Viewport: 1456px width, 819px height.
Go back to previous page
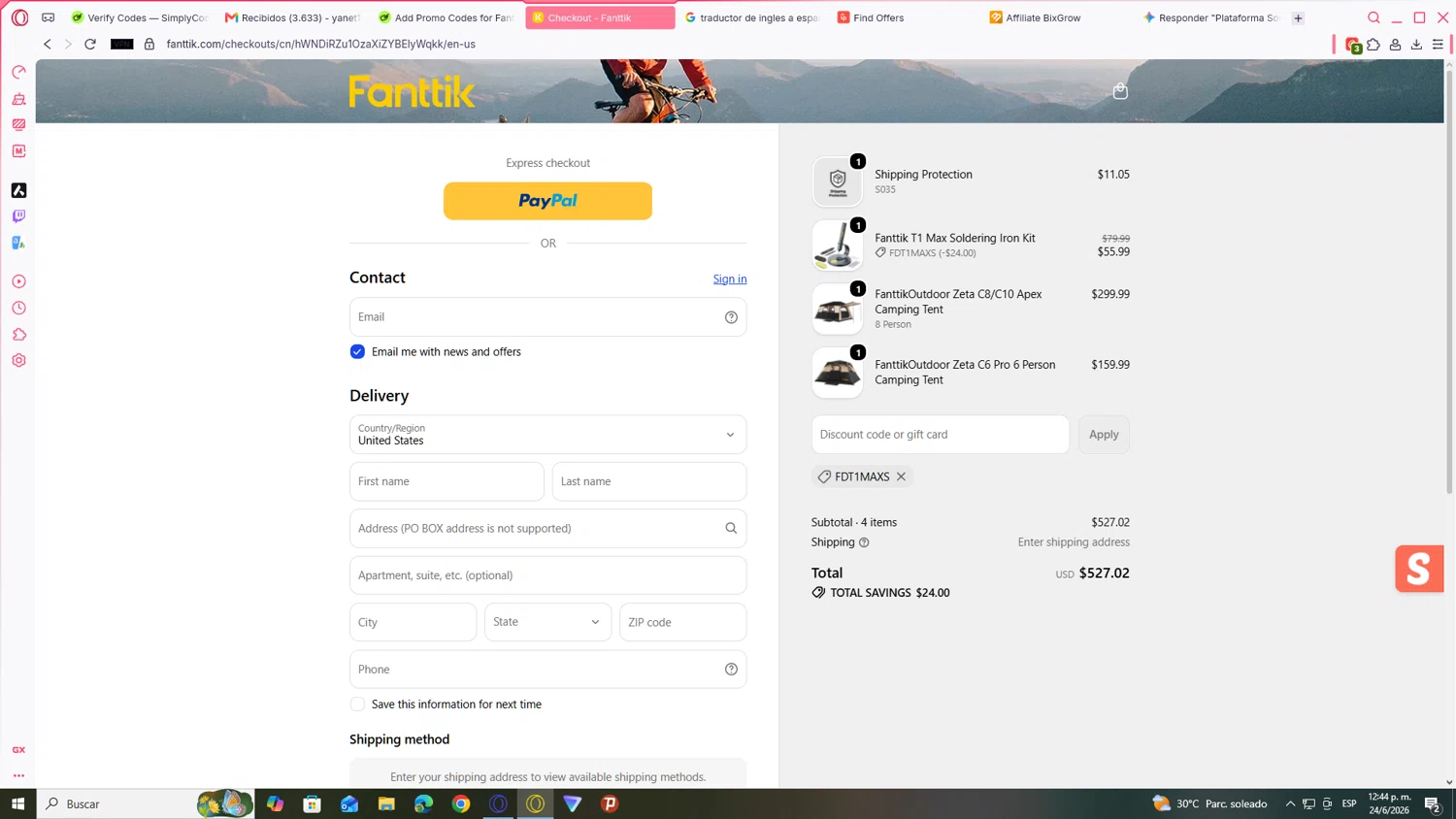[x=47, y=44]
